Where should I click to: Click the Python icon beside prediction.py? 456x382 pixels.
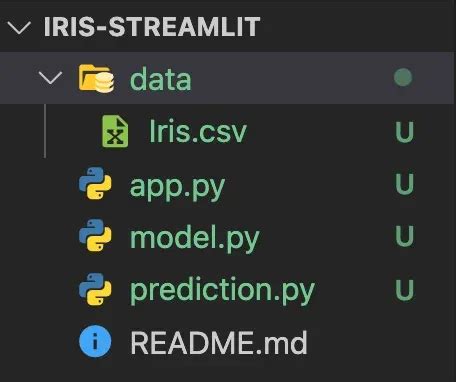pyautogui.click(x=95, y=289)
